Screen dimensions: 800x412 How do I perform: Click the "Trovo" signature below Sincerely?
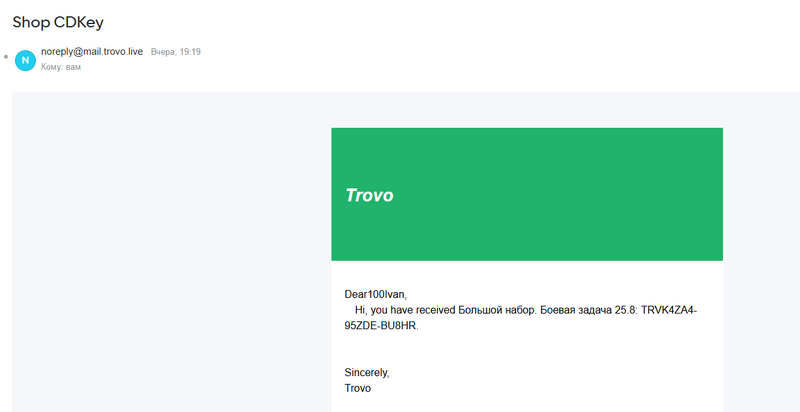click(x=358, y=388)
